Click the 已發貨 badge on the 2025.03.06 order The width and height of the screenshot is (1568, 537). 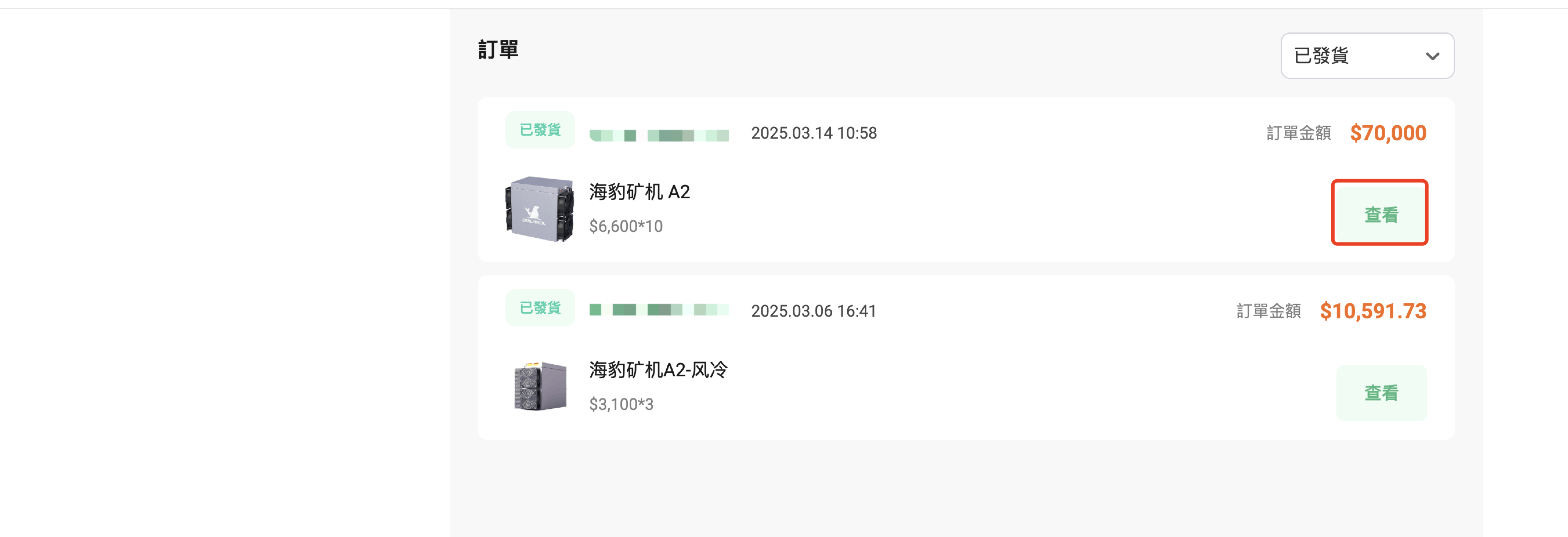coord(540,308)
